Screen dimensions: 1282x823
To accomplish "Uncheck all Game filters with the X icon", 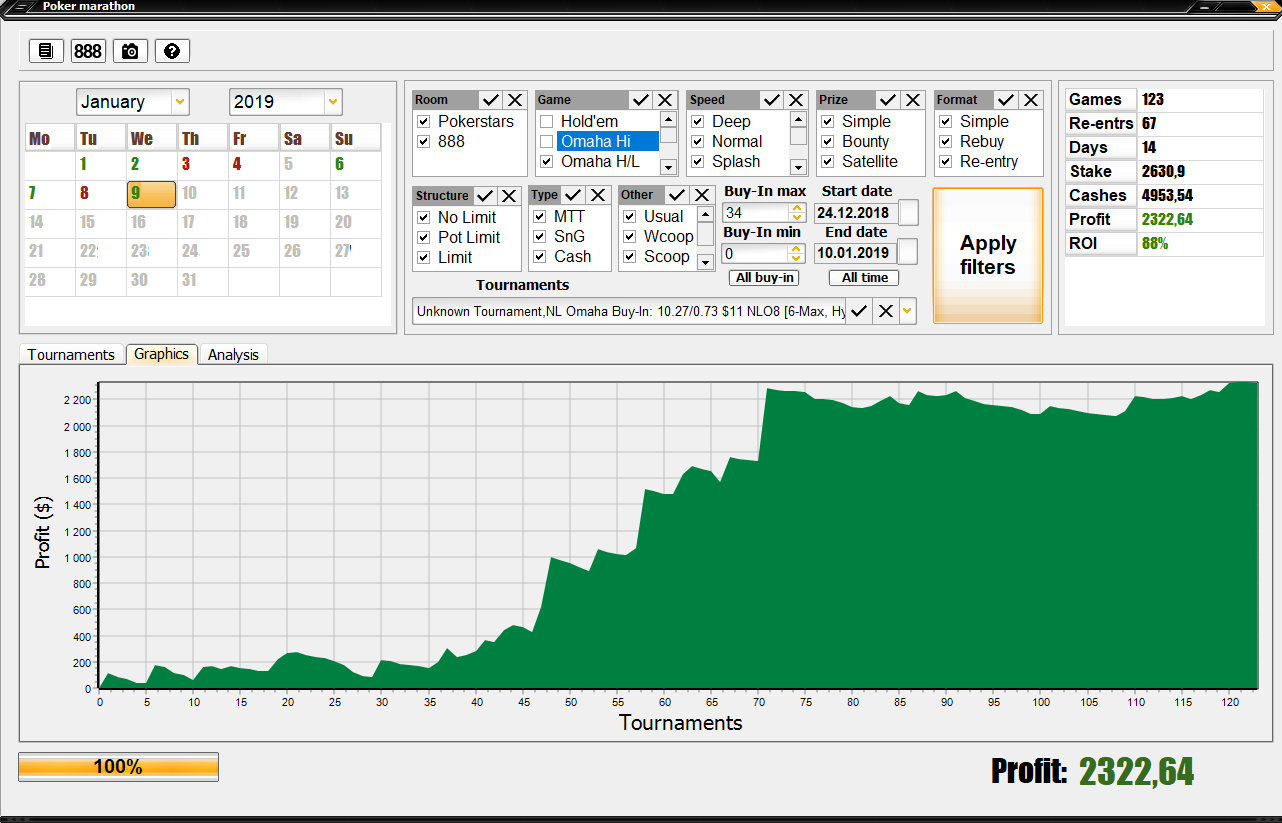I will pos(665,100).
